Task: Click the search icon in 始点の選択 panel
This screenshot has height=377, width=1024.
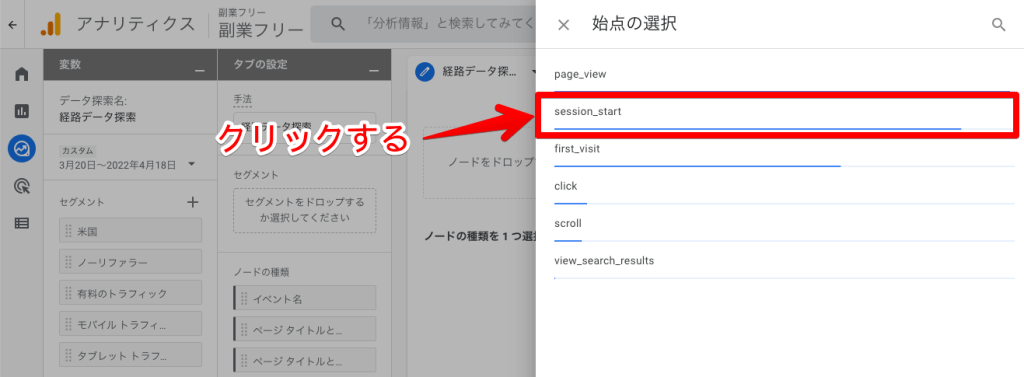Action: point(999,25)
